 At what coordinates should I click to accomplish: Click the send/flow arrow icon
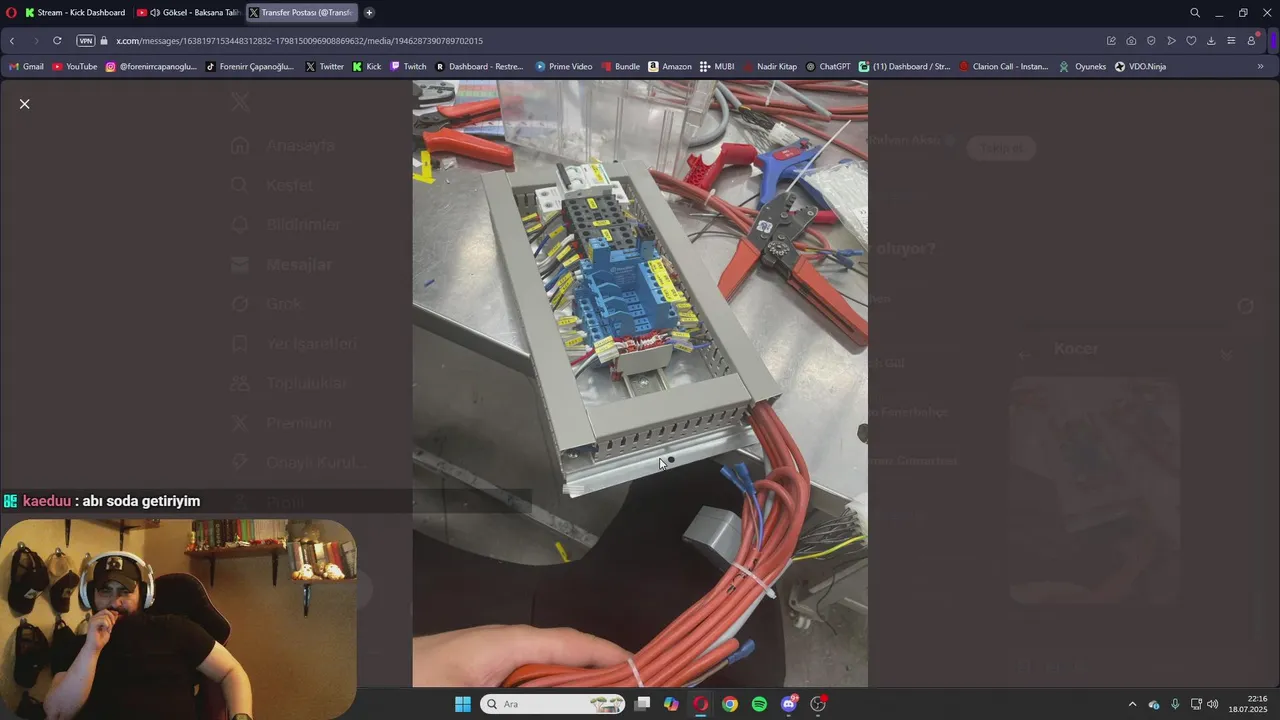tap(1171, 41)
